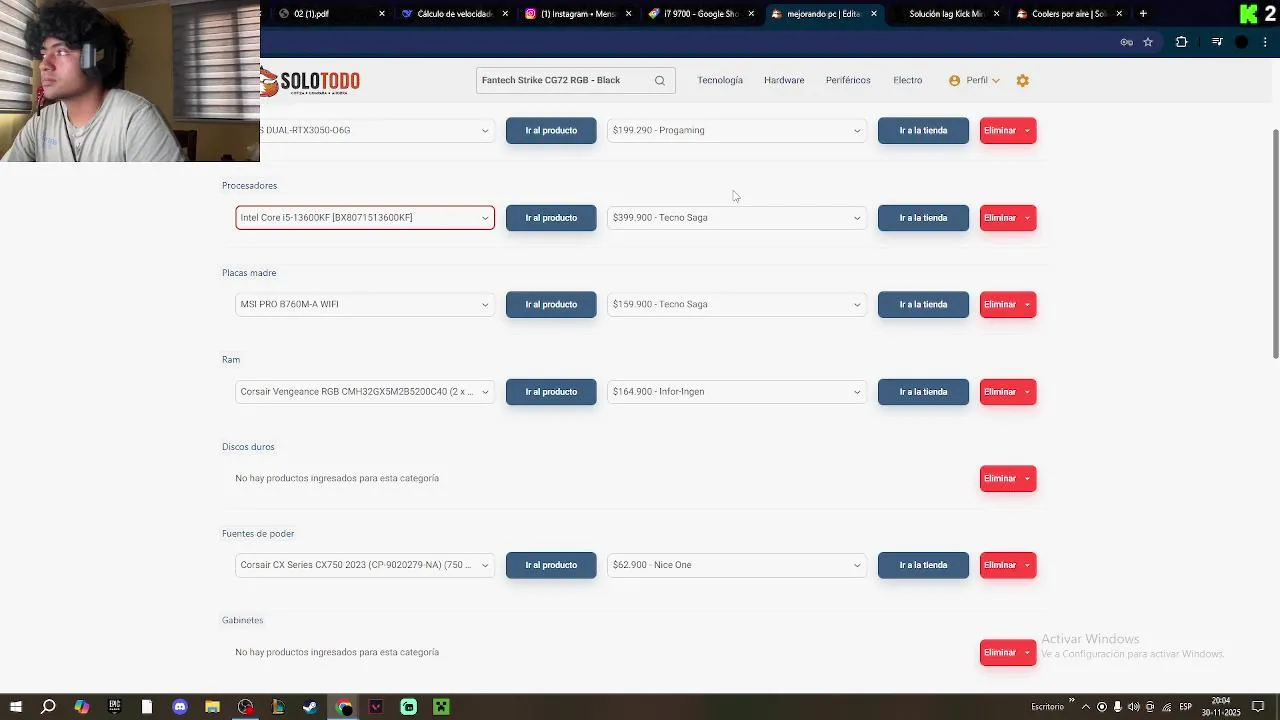This screenshot has height=720, width=1280.
Task: Open the $164.900 - Infor-Ingen store dropdown
Action: 736,392
